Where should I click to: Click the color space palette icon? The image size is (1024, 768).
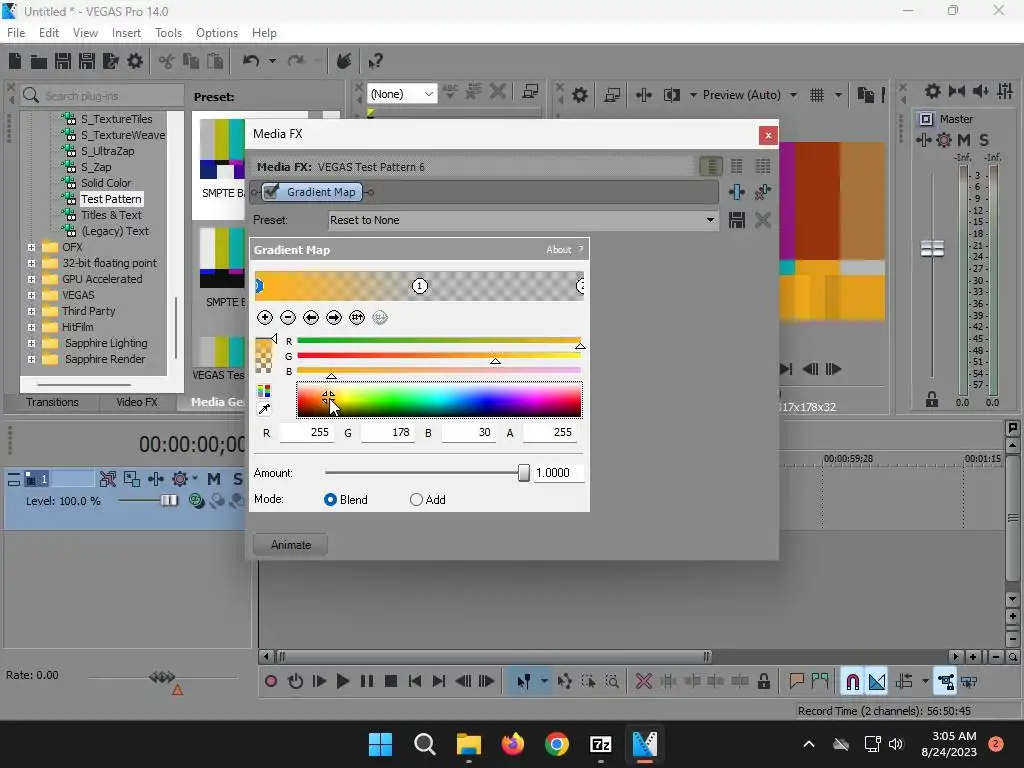pos(264,391)
